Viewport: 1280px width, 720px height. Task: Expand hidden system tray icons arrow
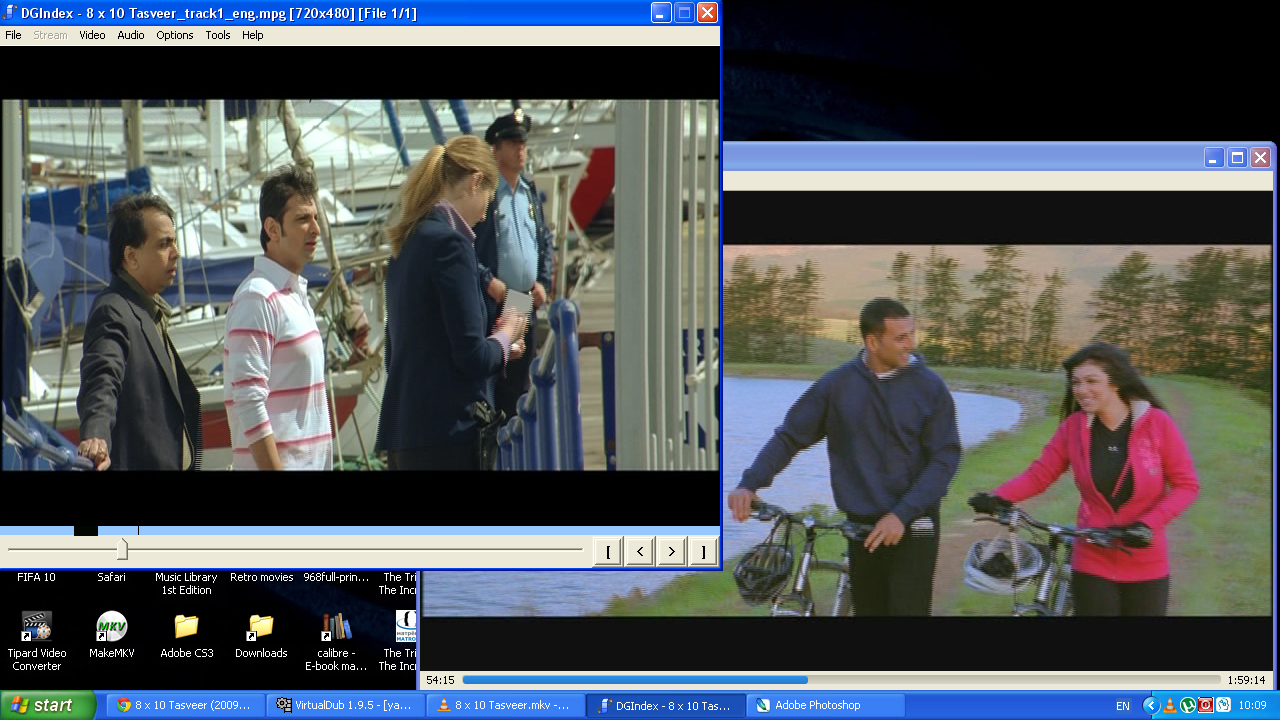[x=1150, y=706]
